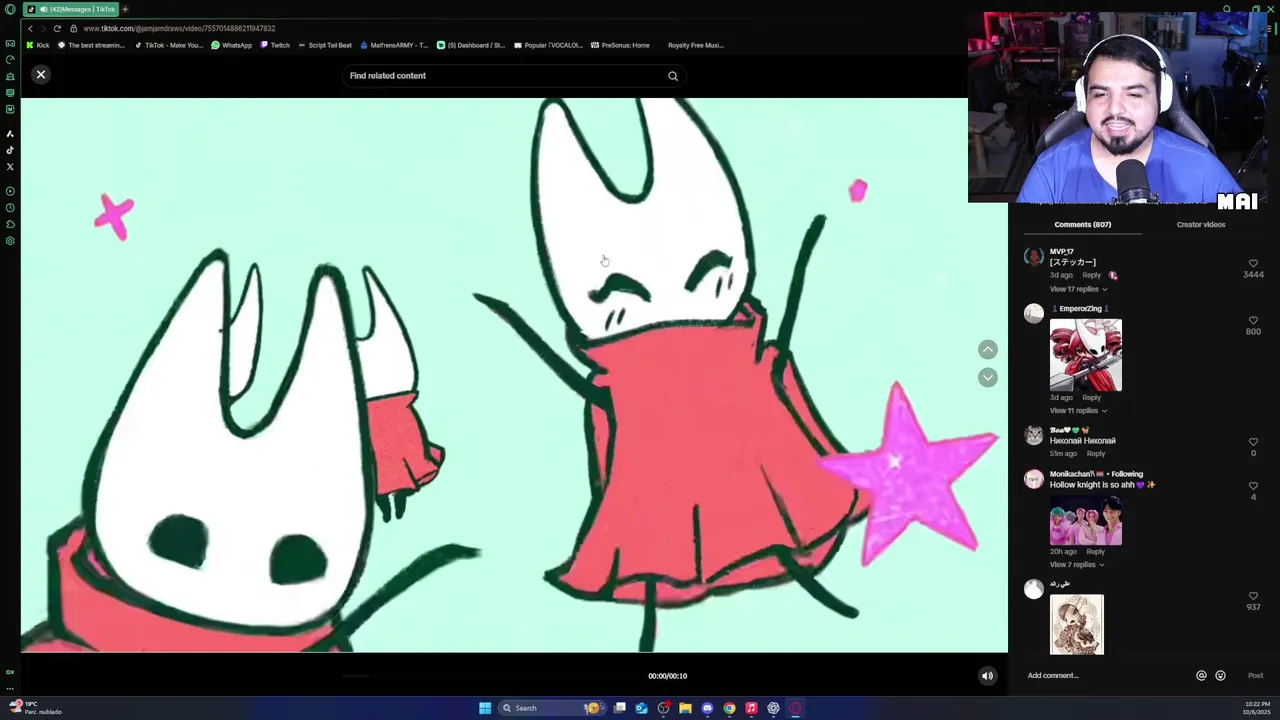Open the PreSonus: Home bookmark
Viewport: 1280px width, 720px height.
[620, 45]
